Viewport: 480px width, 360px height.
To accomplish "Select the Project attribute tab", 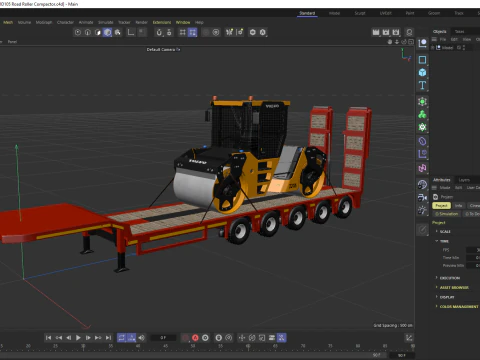I will [441, 206].
